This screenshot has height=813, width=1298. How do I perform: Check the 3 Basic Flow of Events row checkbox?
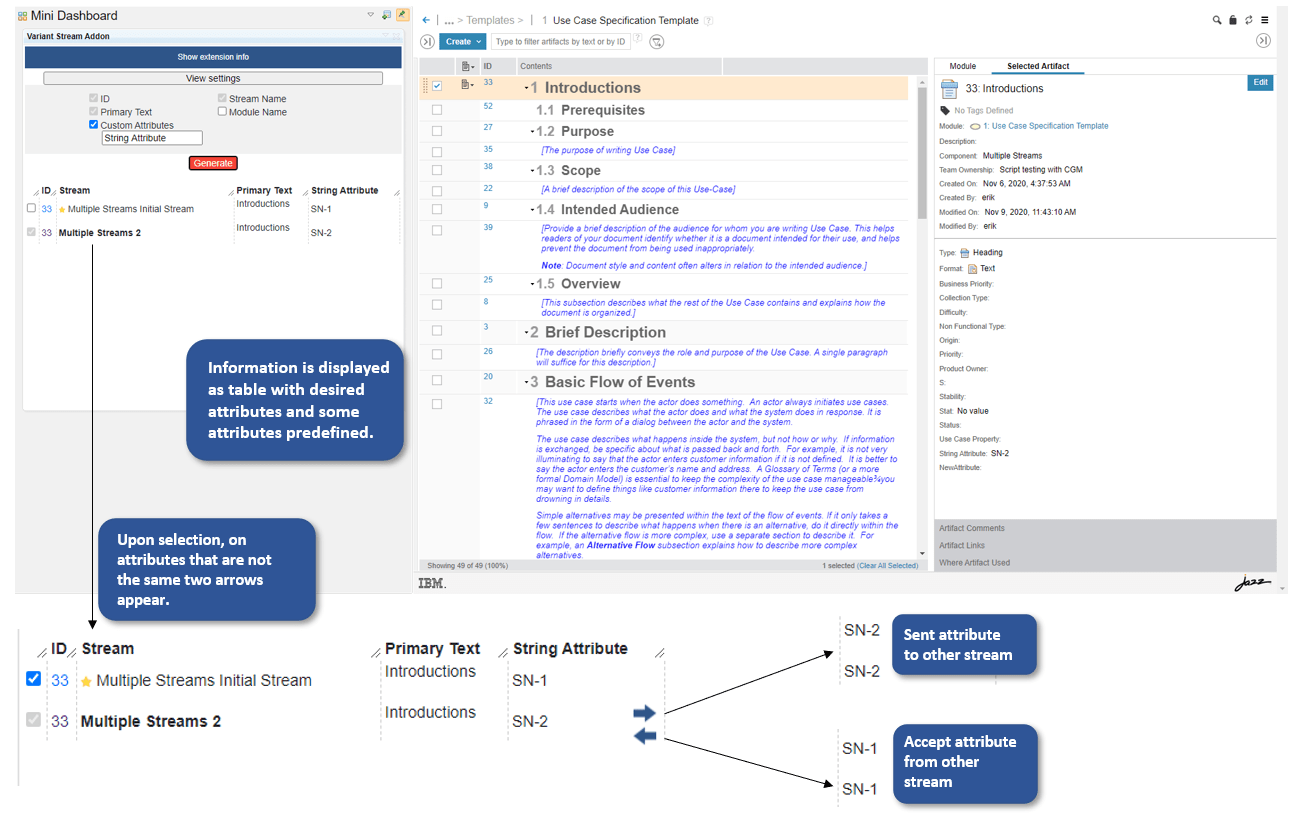coord(437,380)
